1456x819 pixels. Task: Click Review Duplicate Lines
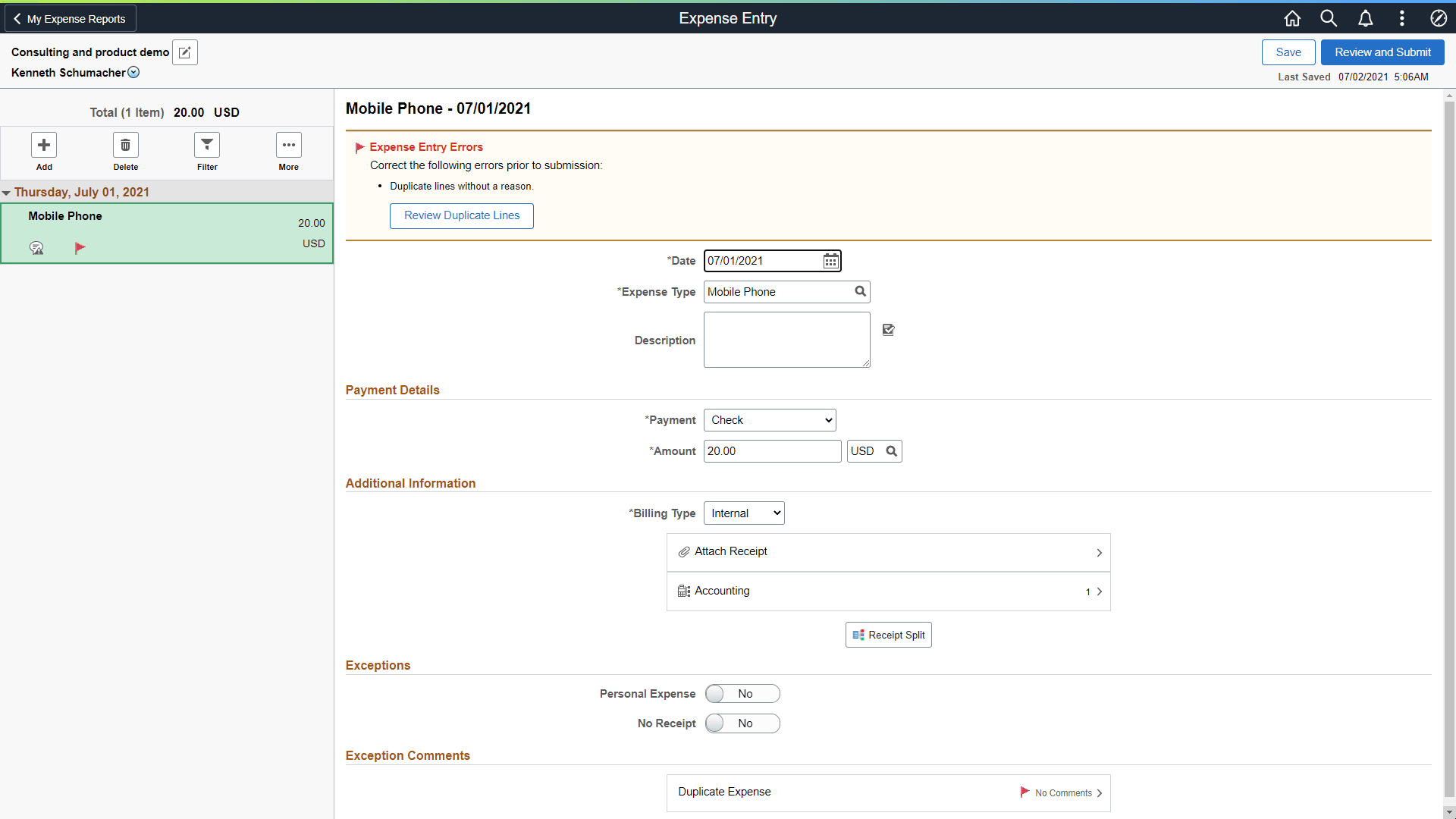pos(461,215)
